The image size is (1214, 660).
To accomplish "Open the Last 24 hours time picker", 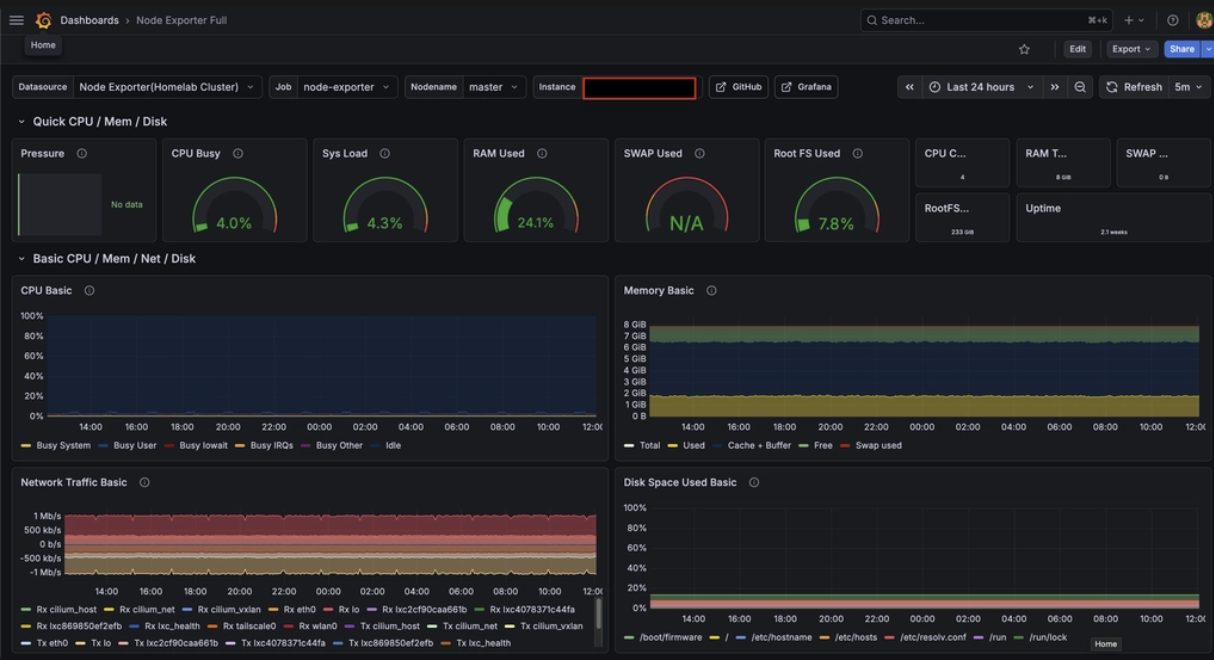I will tap(982, 87).
